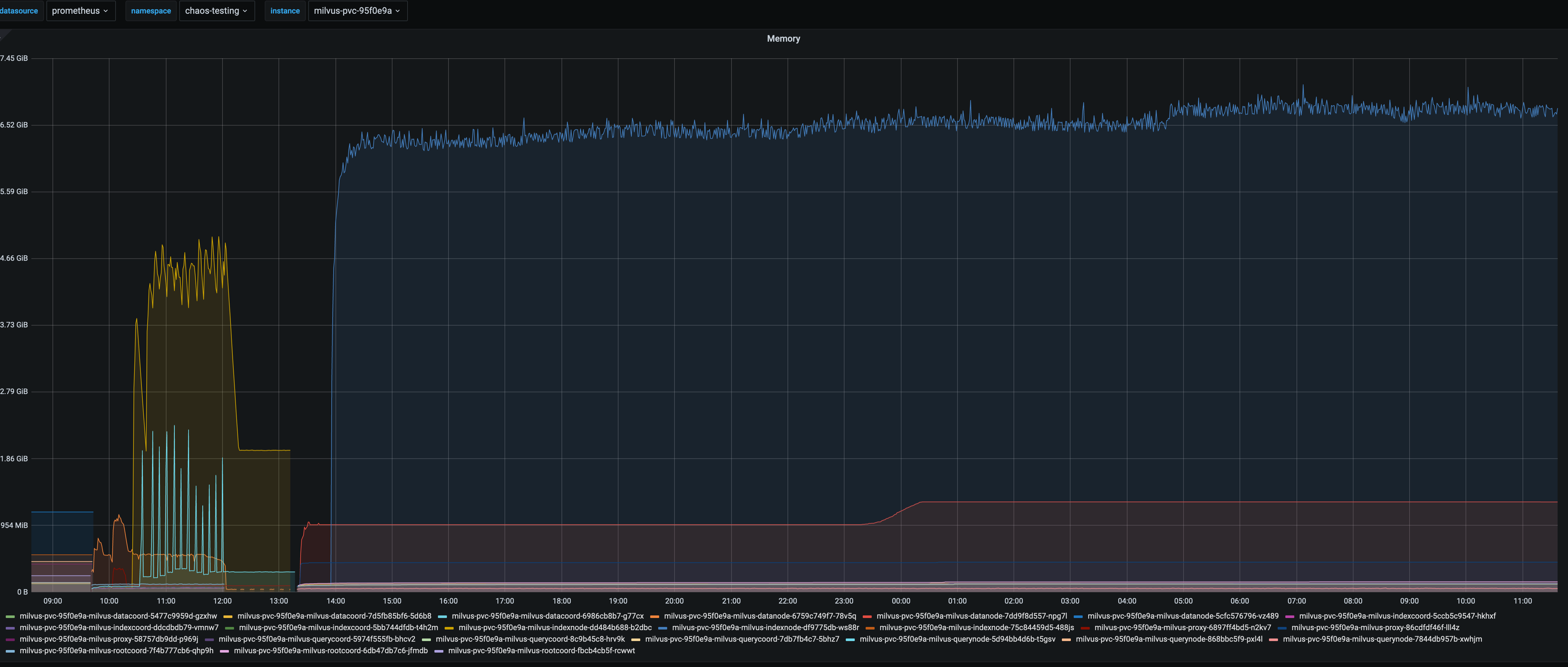Open the chaos-testing namespace dropdown
This screenshot has height=667, width=1568.
click(x=217, y=10)
